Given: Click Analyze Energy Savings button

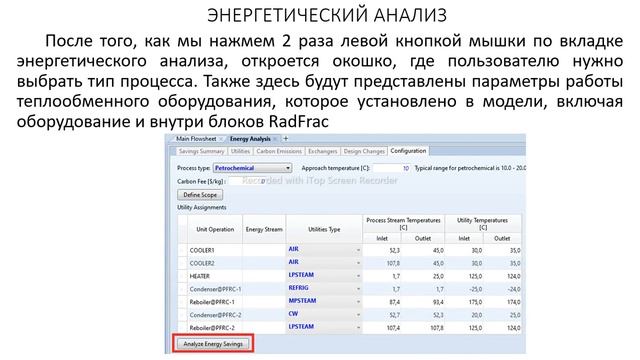Looking at the screenshot, I should (x=213, y=344).
